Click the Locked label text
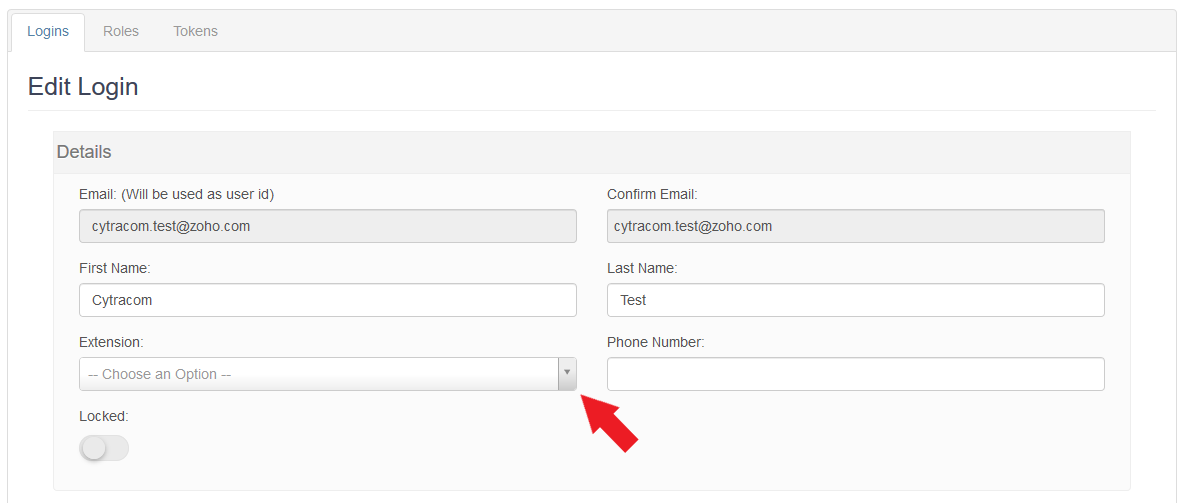The image size is (1185, 503). point(103,416)
